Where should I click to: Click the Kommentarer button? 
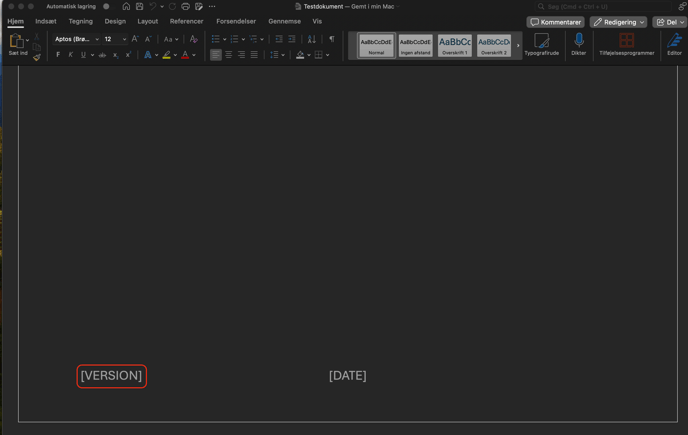pos(555,21)
